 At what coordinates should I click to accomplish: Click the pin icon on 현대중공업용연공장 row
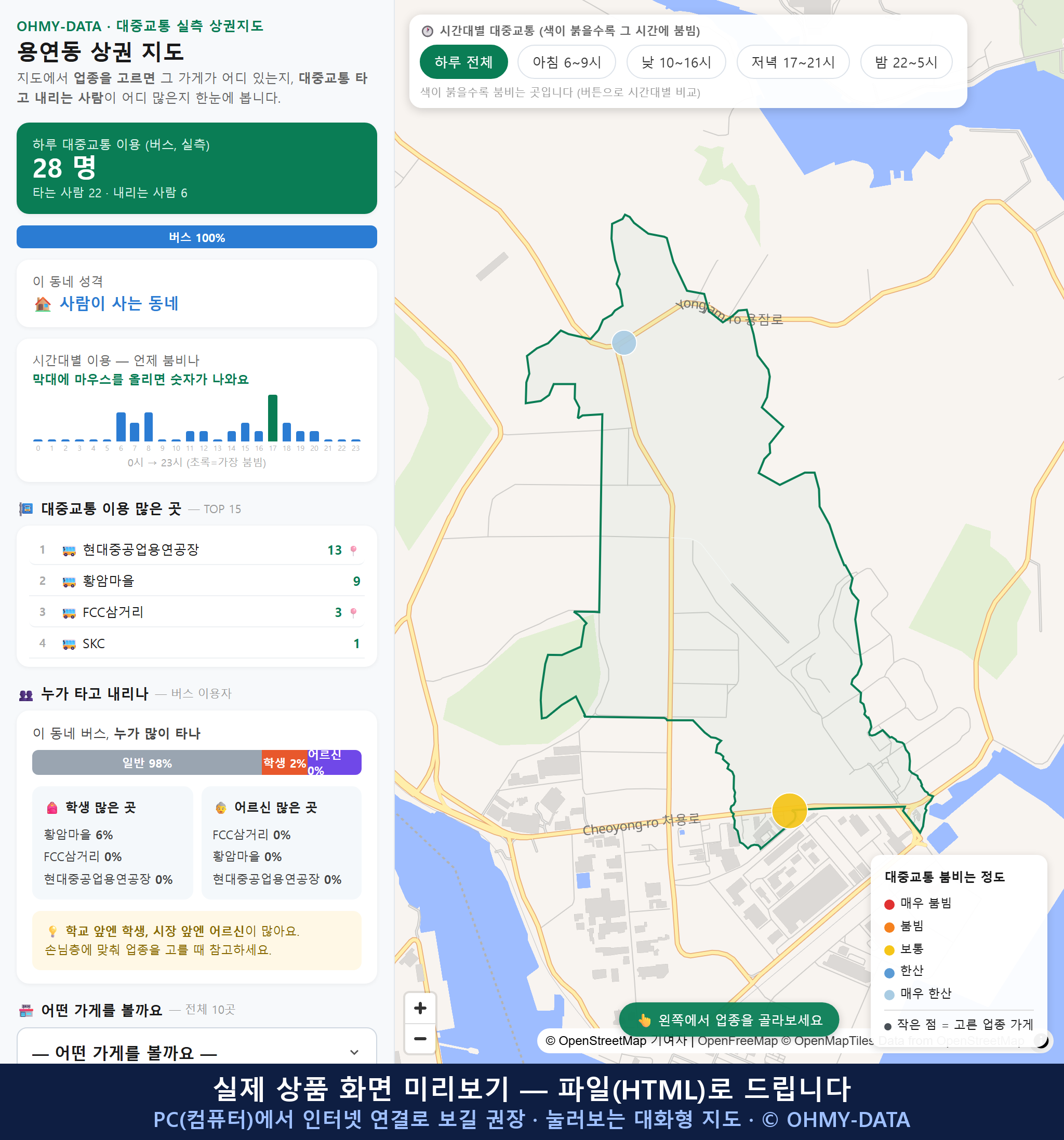(353, 551)
